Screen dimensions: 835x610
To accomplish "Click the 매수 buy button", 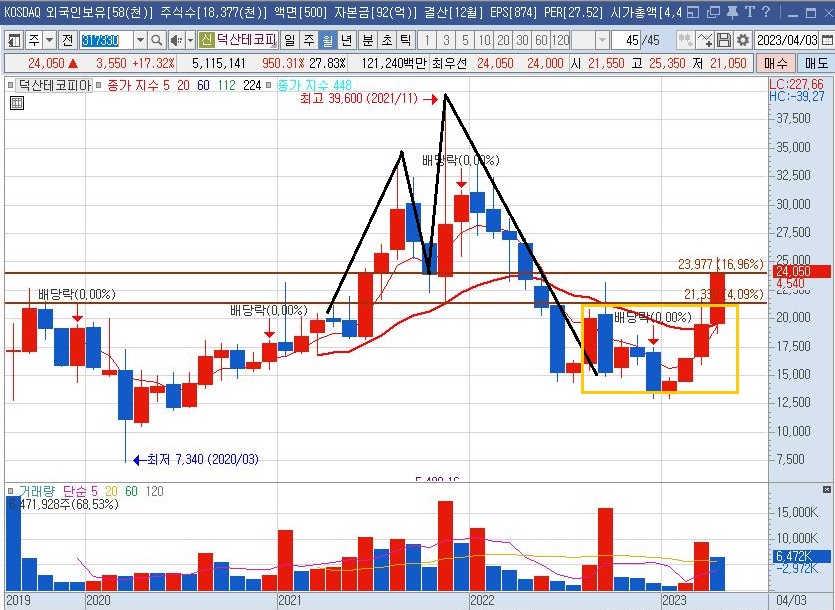I will click(775, 63).
